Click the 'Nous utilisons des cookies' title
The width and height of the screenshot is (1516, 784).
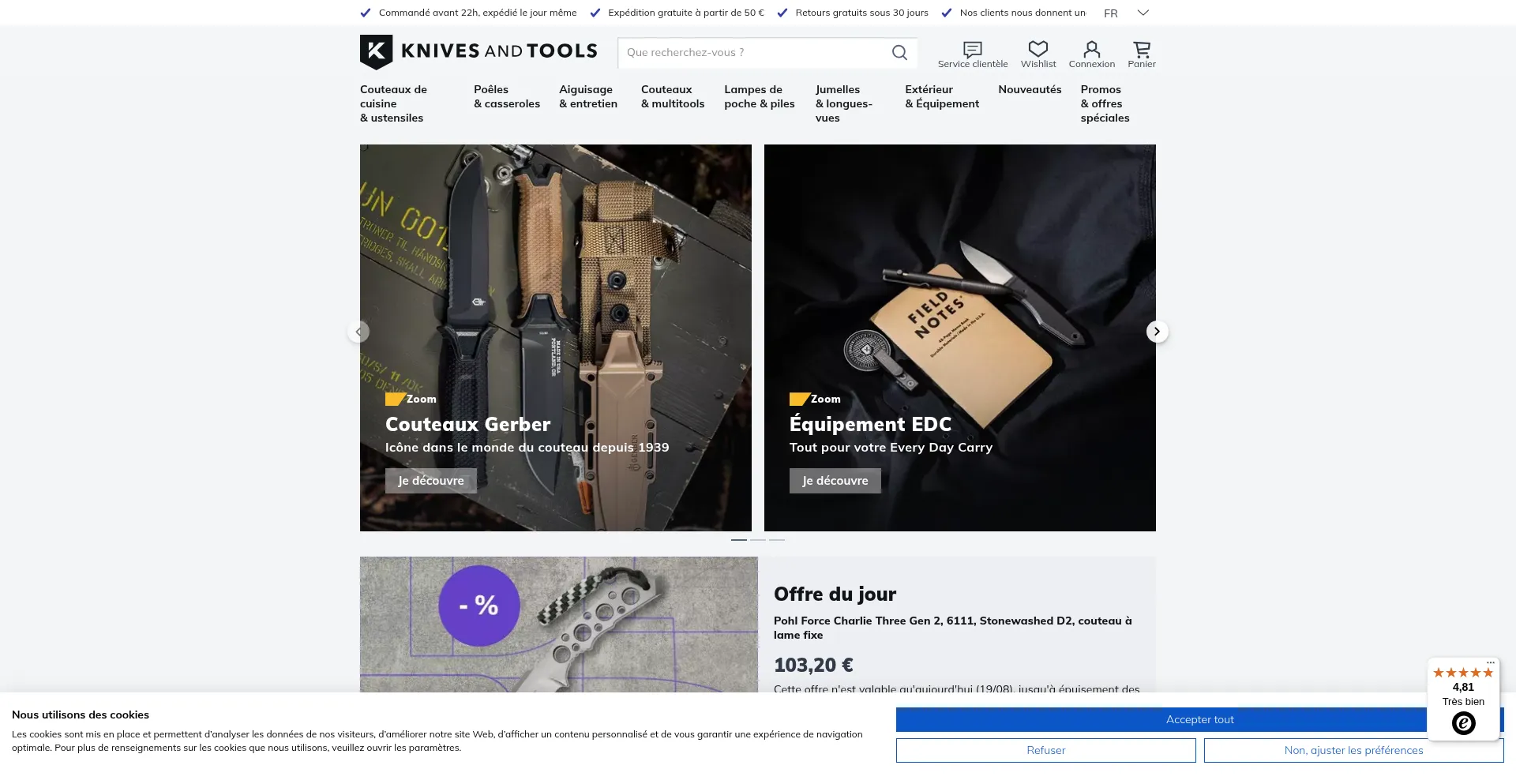pos(81,715)
